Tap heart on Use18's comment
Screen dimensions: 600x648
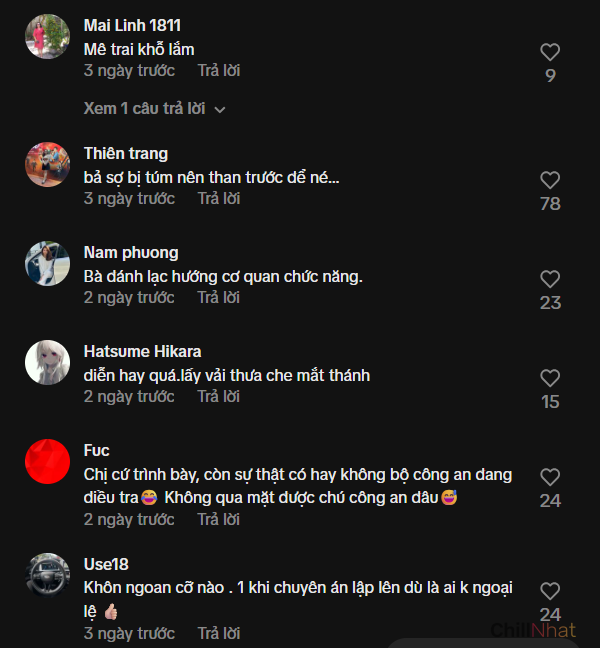pos(550,591)
